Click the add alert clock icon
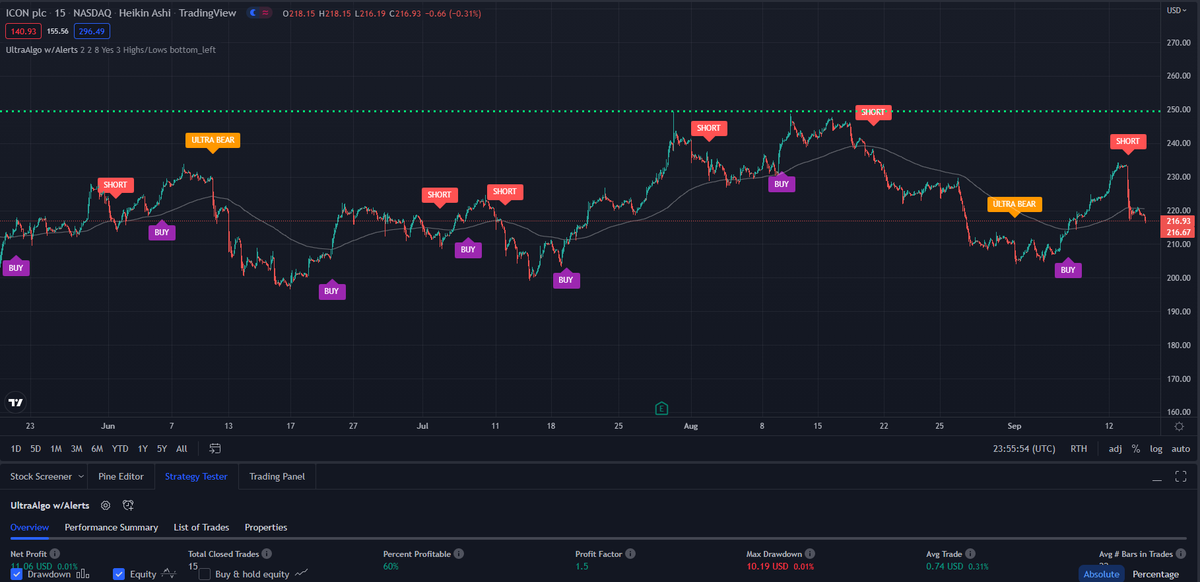The image size is (1200, 582). coord(128,506)
